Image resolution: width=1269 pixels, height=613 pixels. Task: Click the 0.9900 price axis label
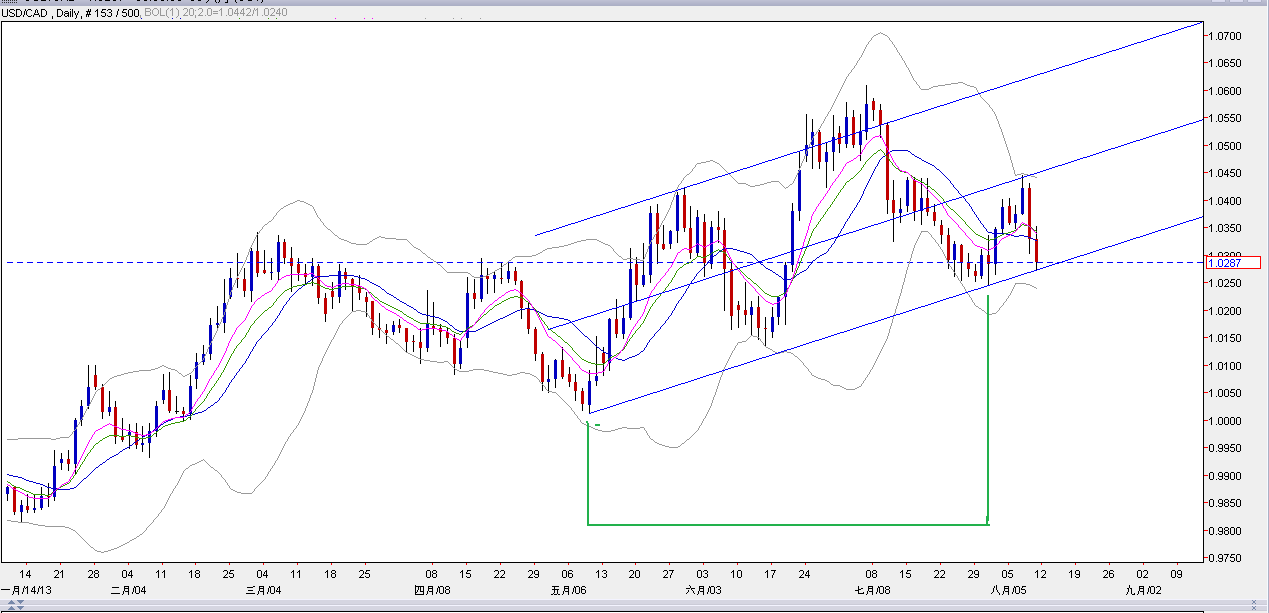[1226, 476]
